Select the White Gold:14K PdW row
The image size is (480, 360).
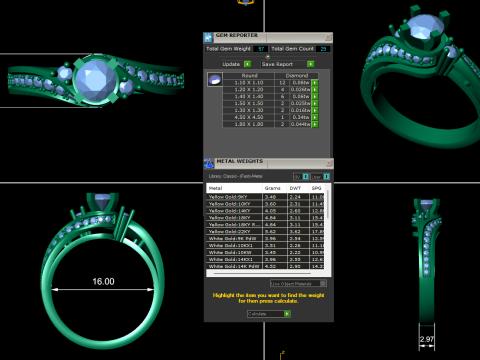point(265,266)
